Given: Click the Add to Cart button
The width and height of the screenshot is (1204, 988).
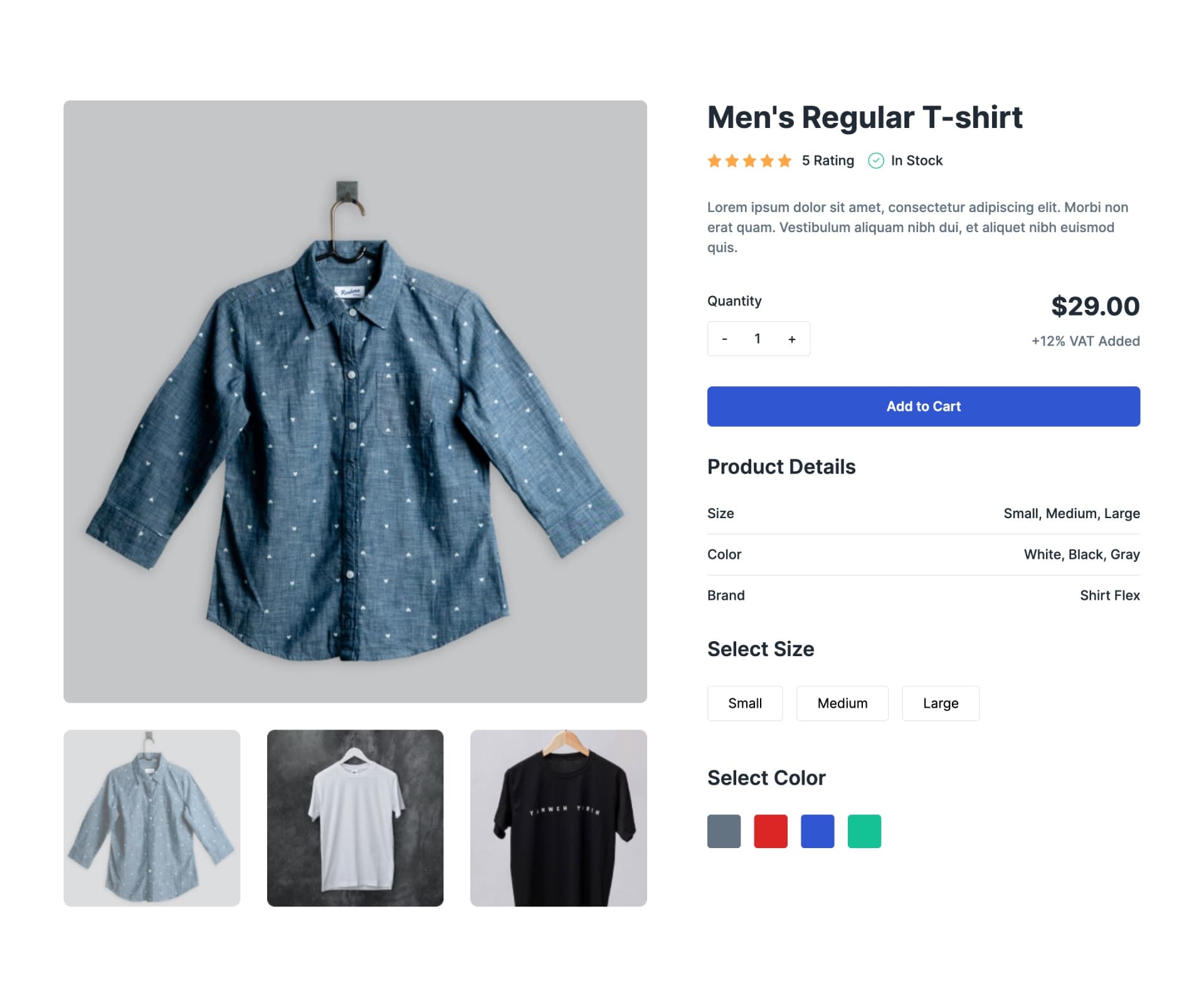Looking at the screenshot, I should point(923,406).
